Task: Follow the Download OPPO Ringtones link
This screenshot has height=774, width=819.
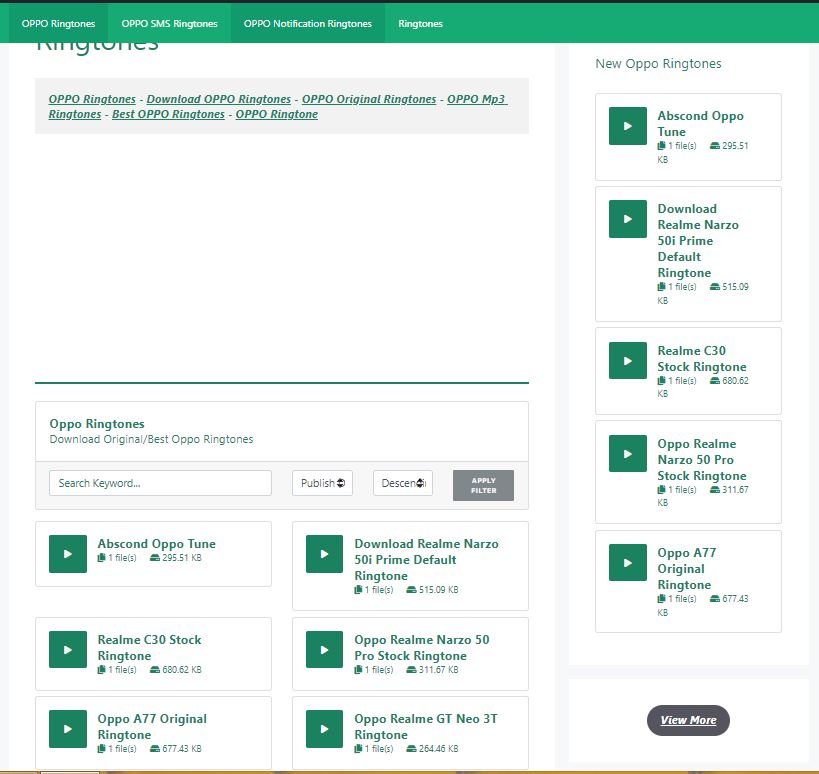Action: tap(218, 99)
